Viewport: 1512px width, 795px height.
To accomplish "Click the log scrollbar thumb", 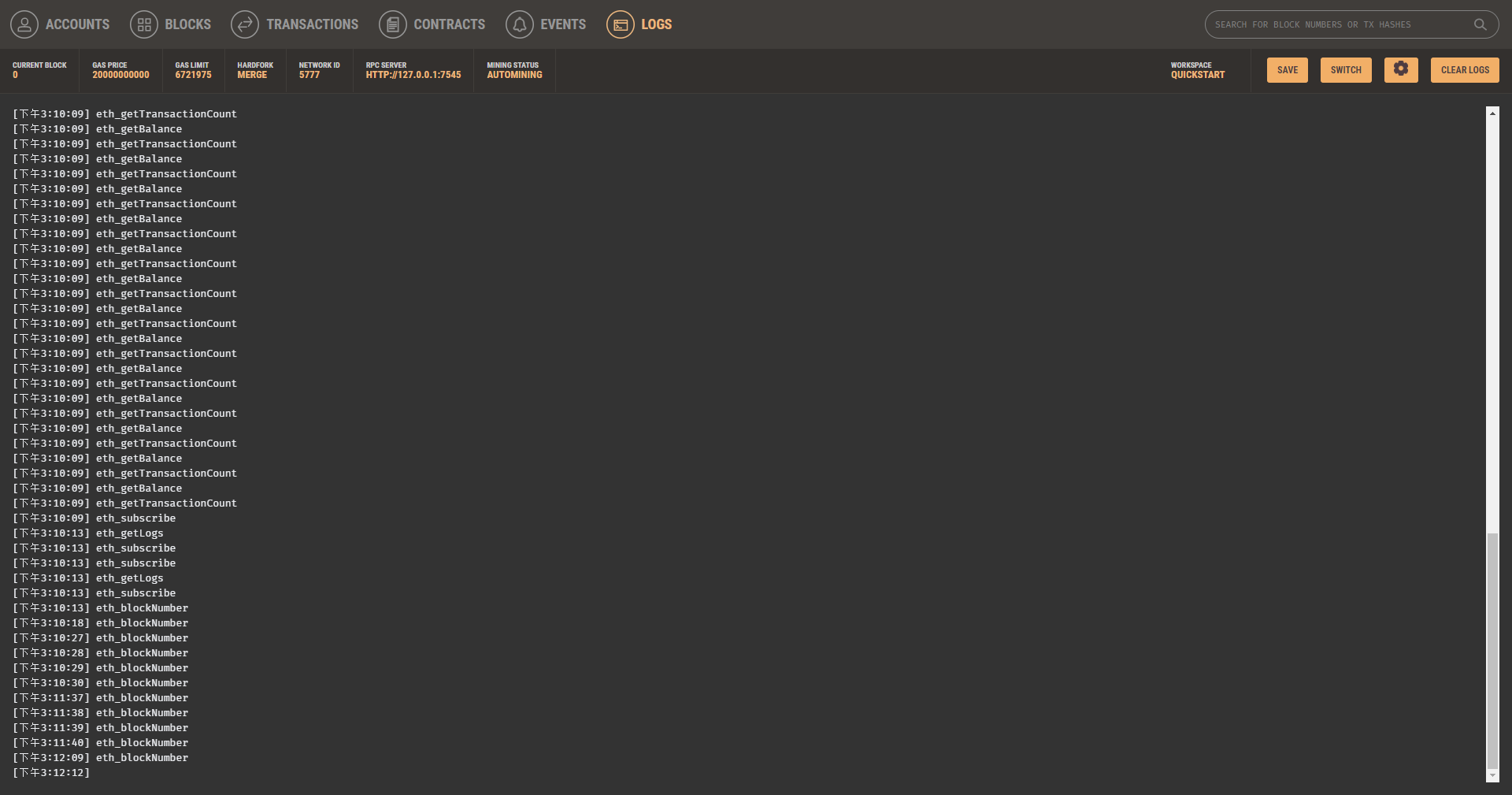I will (1492, 651).
